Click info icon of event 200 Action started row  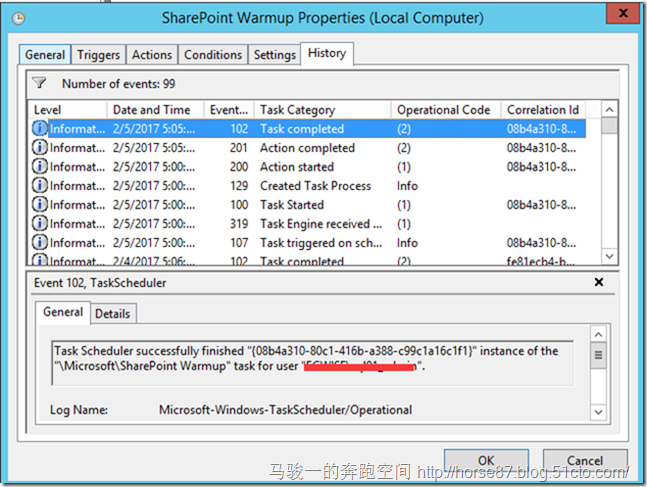(40, 166)
